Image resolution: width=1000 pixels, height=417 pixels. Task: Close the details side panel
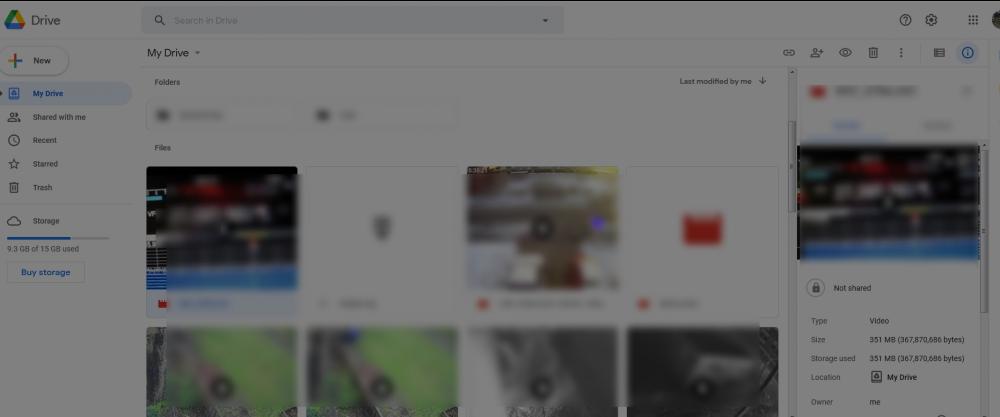click(967, 92)
